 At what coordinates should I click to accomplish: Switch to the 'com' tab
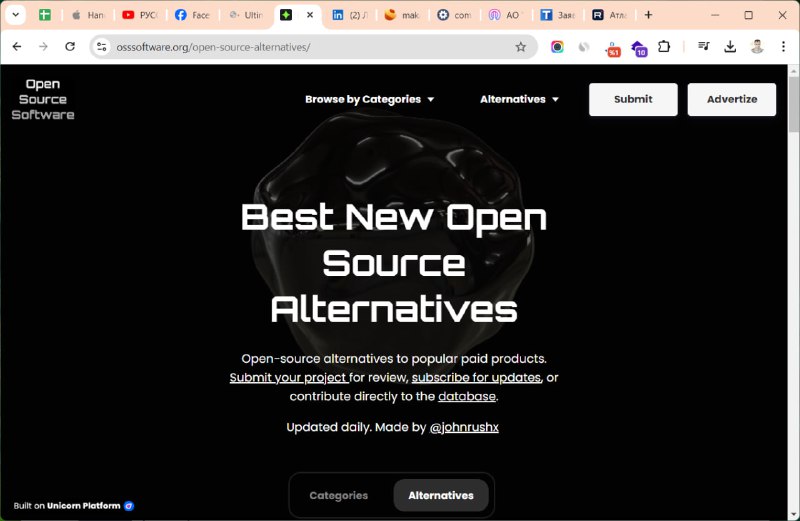click(455, 15)
